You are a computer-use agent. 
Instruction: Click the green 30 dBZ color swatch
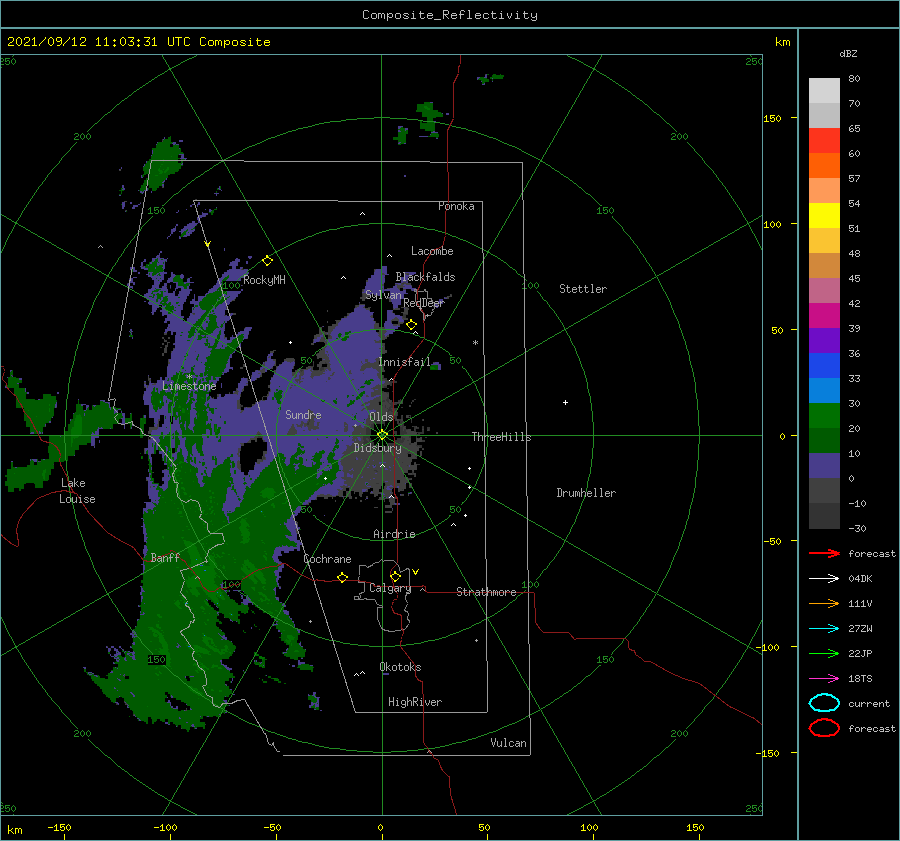(824, 416)
